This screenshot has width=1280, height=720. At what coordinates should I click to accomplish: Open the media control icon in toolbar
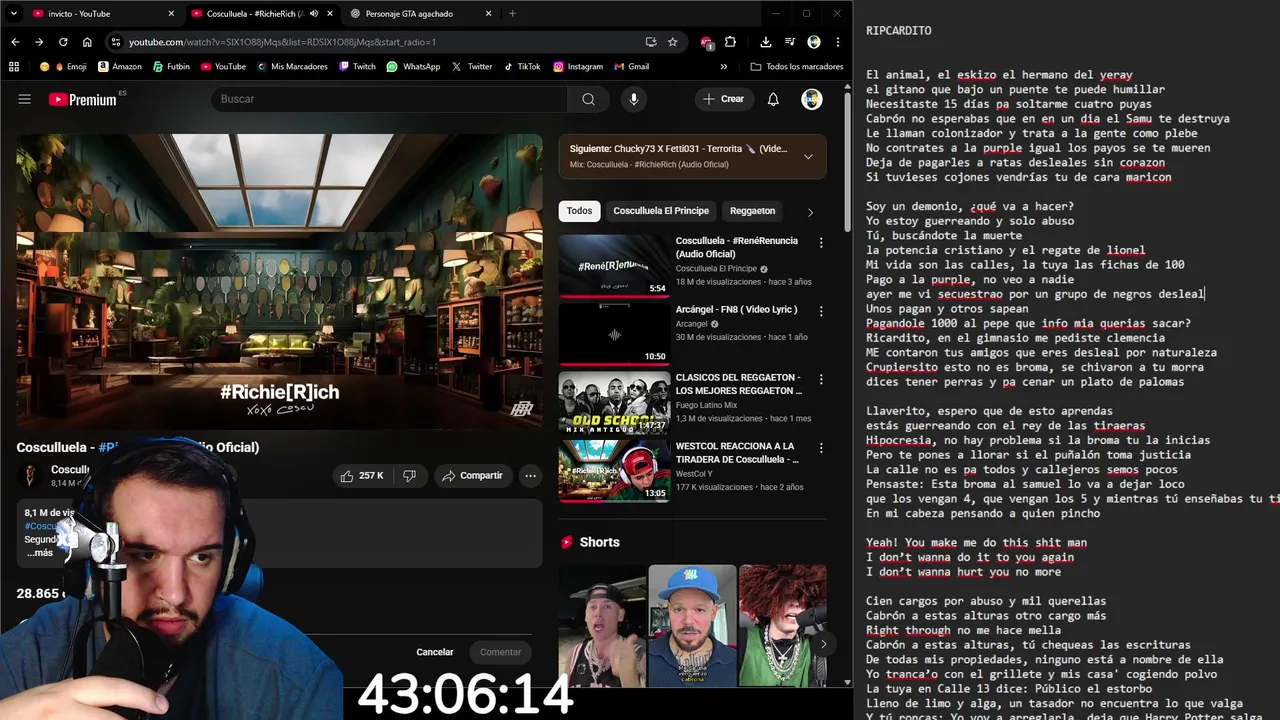point(790,42)
